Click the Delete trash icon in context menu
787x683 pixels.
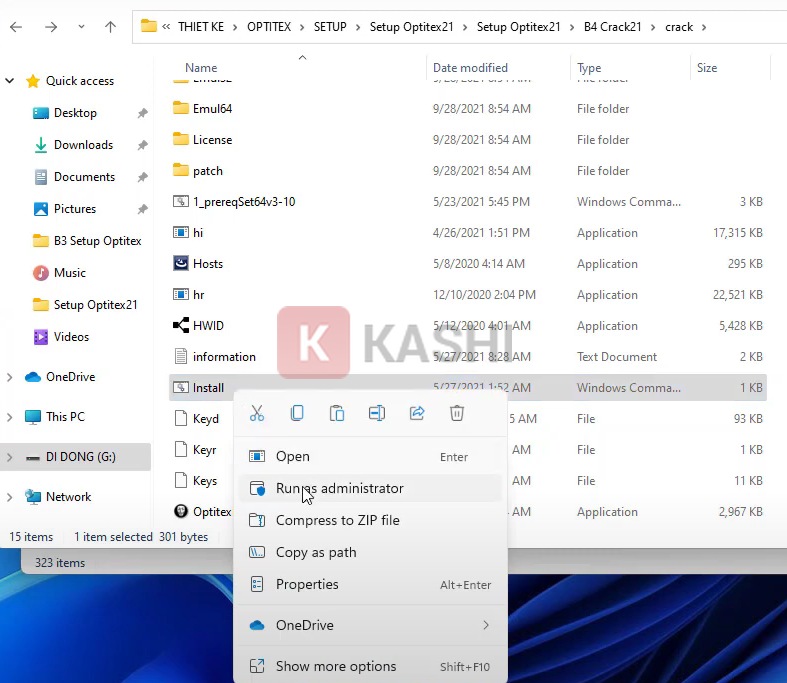(x=457, y=413)
